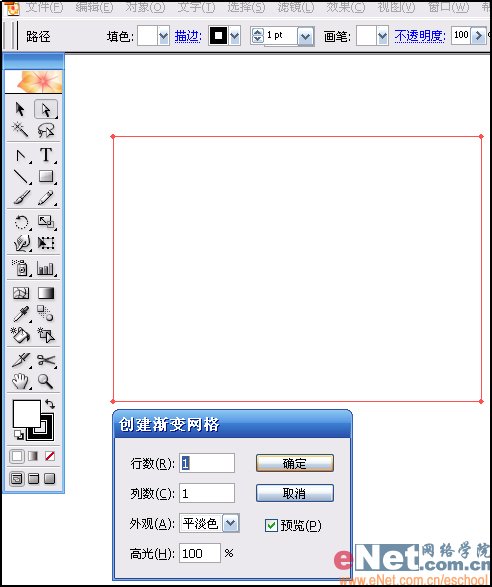Open the 选择(S) menu
This screenshot has width=492, height=587.
tap(246, 7)
